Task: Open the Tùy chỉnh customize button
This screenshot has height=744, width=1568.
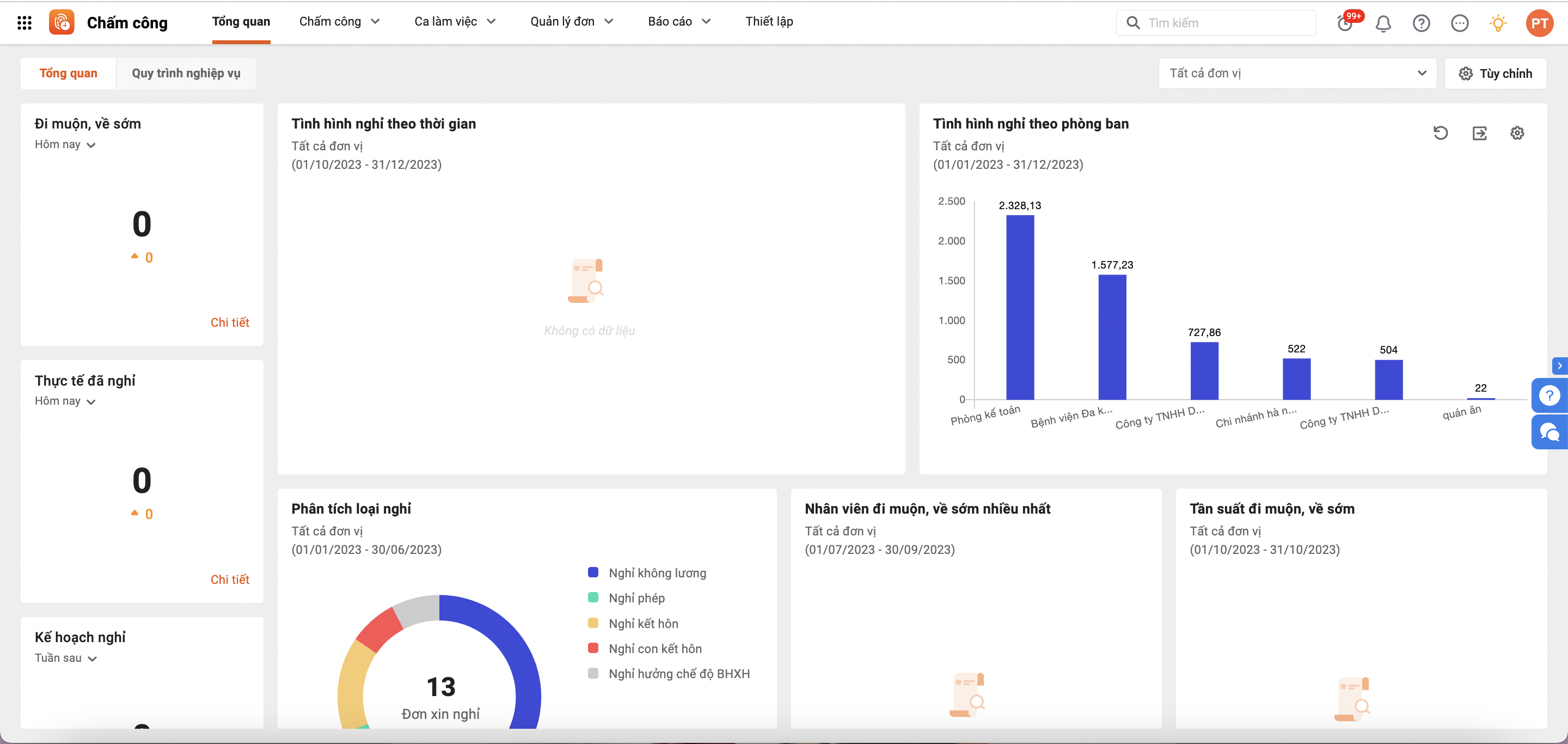Action: (x=1496, y=73)
